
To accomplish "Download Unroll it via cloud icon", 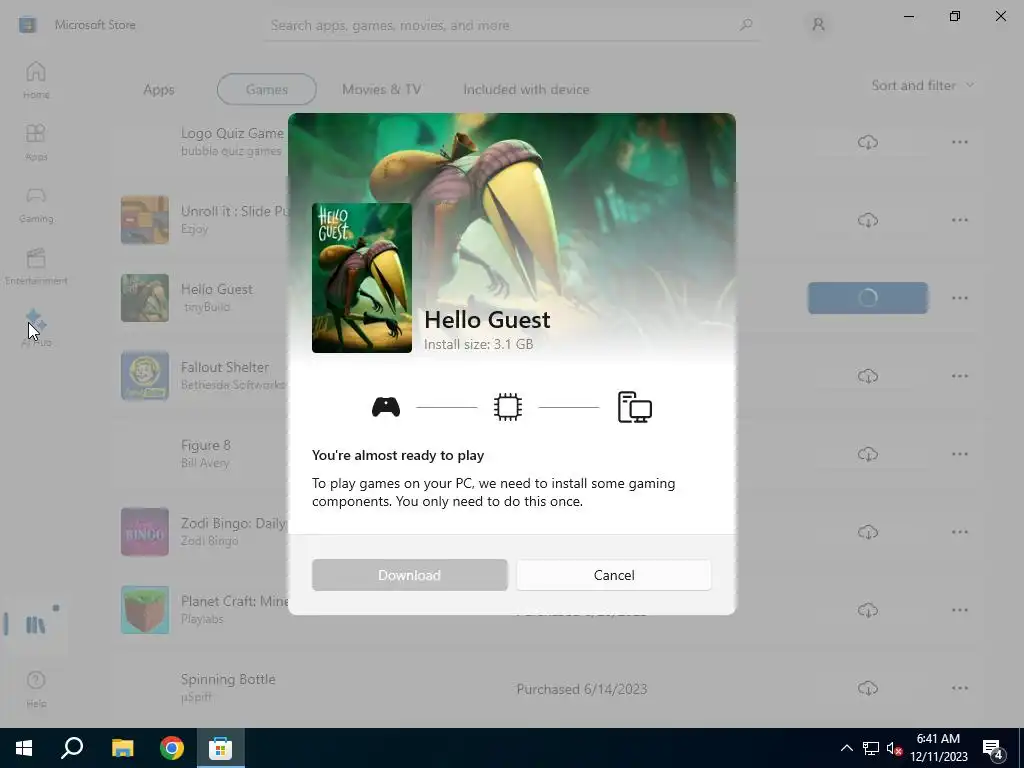I will [867, 220].
